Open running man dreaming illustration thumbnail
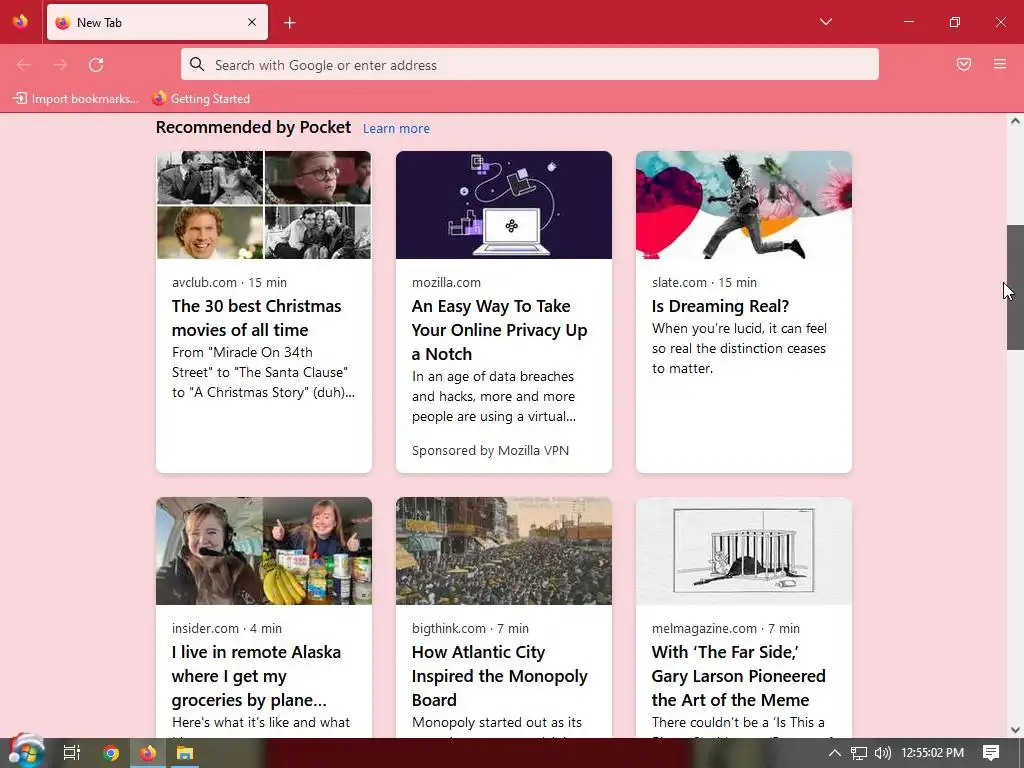 [x=744, y=205]
